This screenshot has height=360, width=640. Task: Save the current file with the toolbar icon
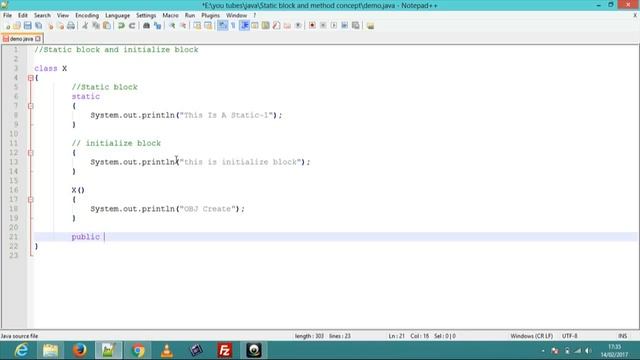(x=28, y=26)
